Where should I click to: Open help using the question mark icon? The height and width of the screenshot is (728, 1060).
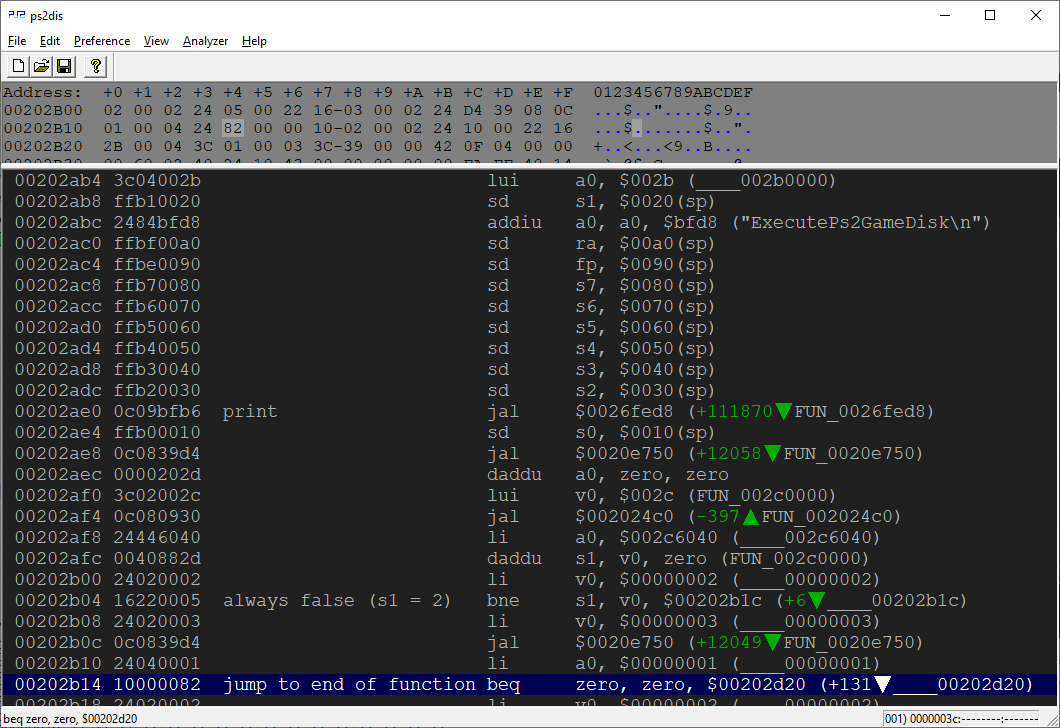[x=94, y=65]
